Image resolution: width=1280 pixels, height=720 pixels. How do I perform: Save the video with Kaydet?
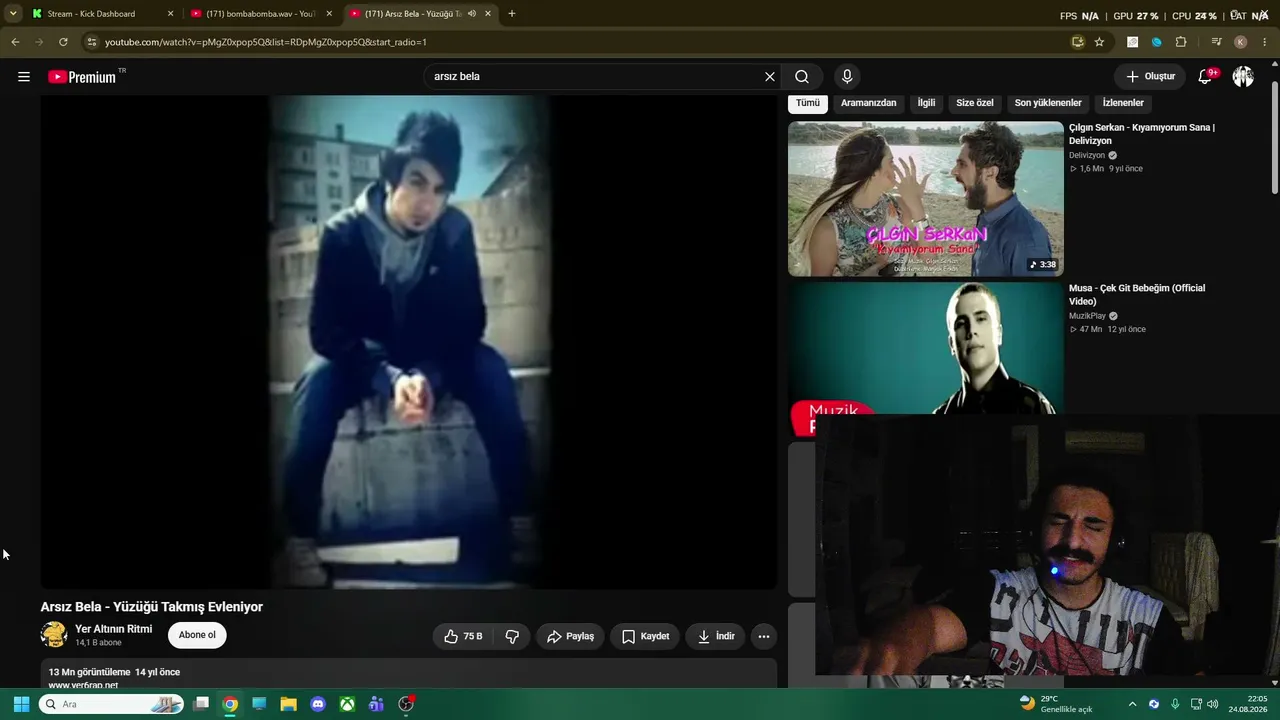click(645, 636)
